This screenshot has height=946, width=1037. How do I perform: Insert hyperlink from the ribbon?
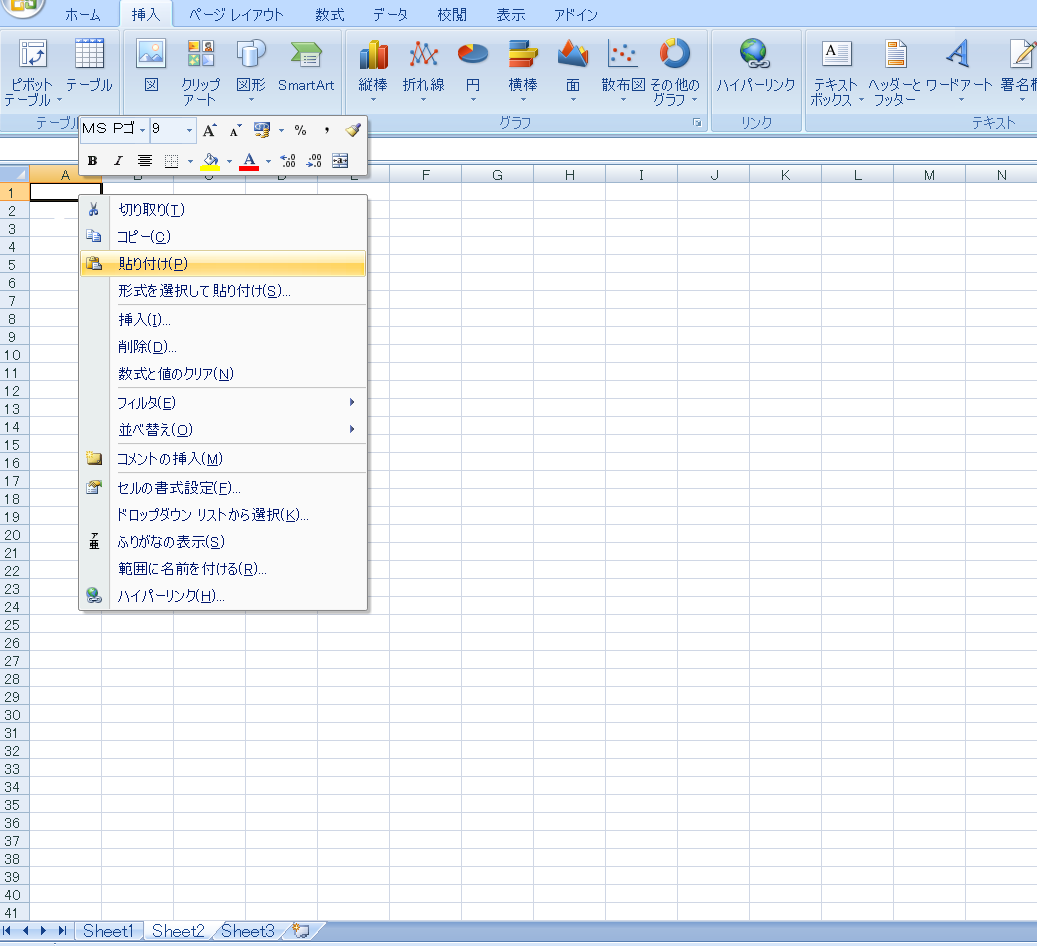[x=755, y=66]
